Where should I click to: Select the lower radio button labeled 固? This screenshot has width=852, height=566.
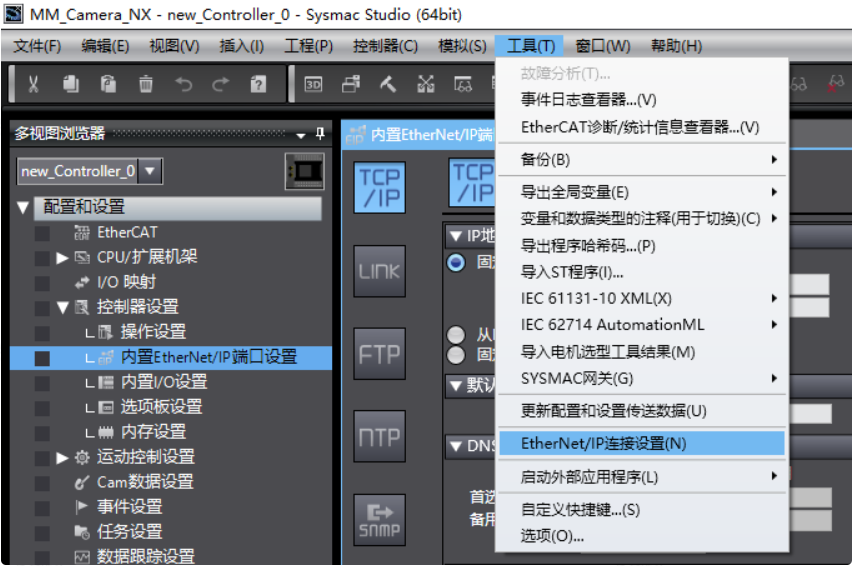(456, 355)
